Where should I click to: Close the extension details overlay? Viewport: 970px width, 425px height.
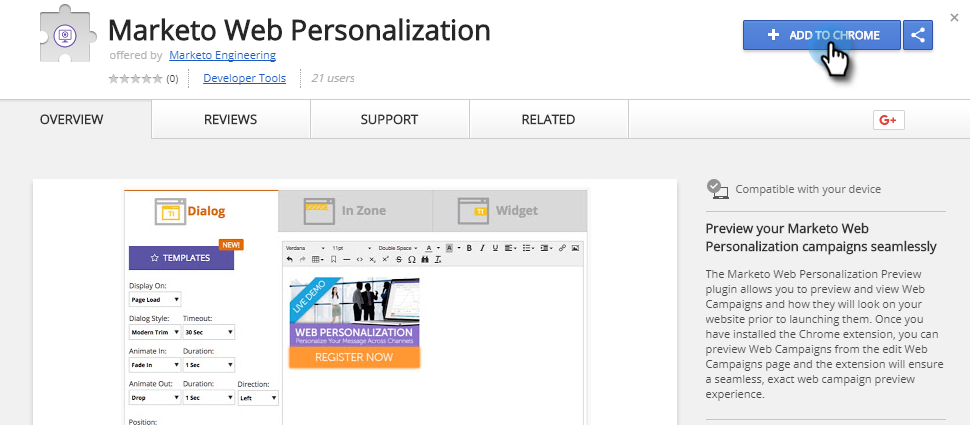coord(955,18)
